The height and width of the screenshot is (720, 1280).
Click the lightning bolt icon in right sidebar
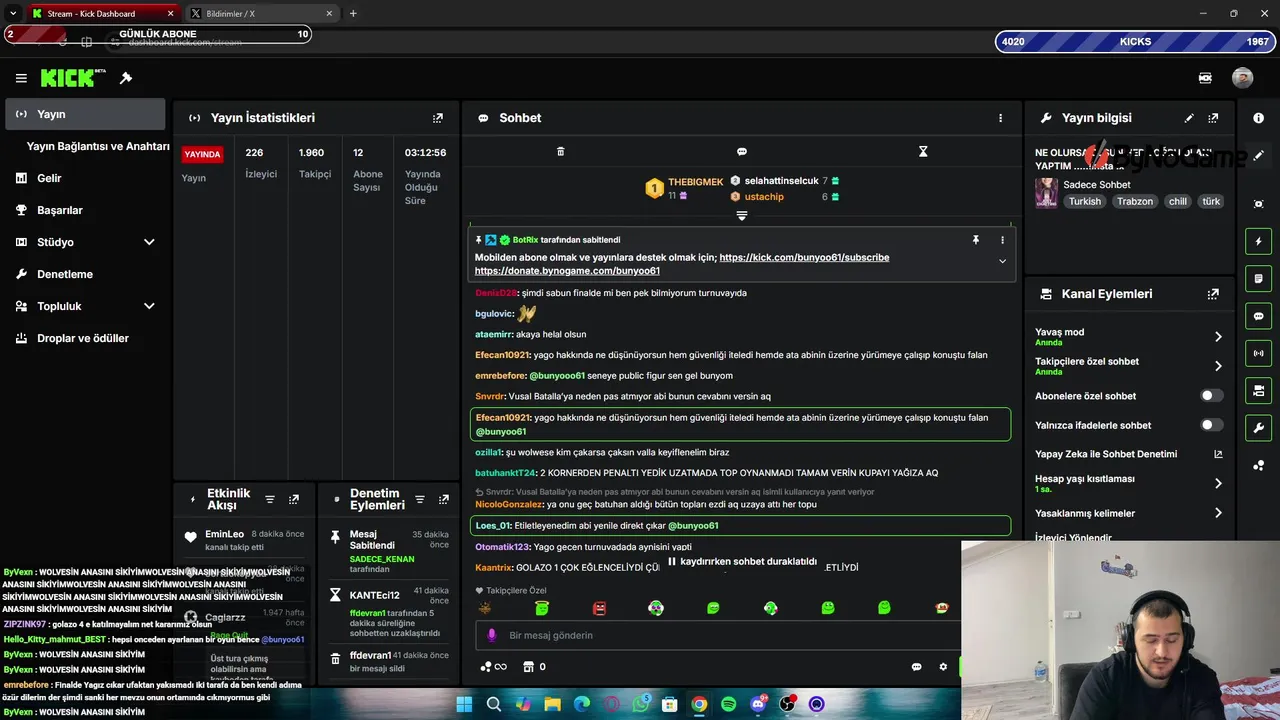tap(1258, 241)
